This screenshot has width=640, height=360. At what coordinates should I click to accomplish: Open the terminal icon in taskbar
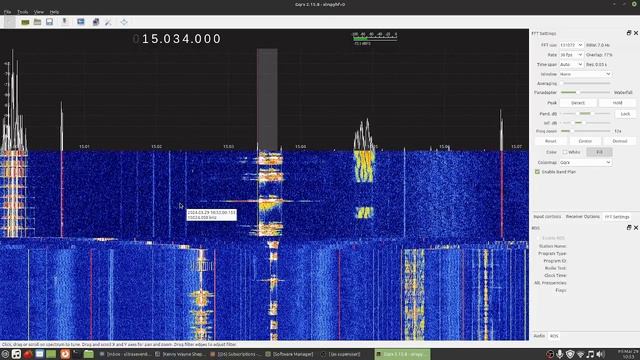pos(76,354)
